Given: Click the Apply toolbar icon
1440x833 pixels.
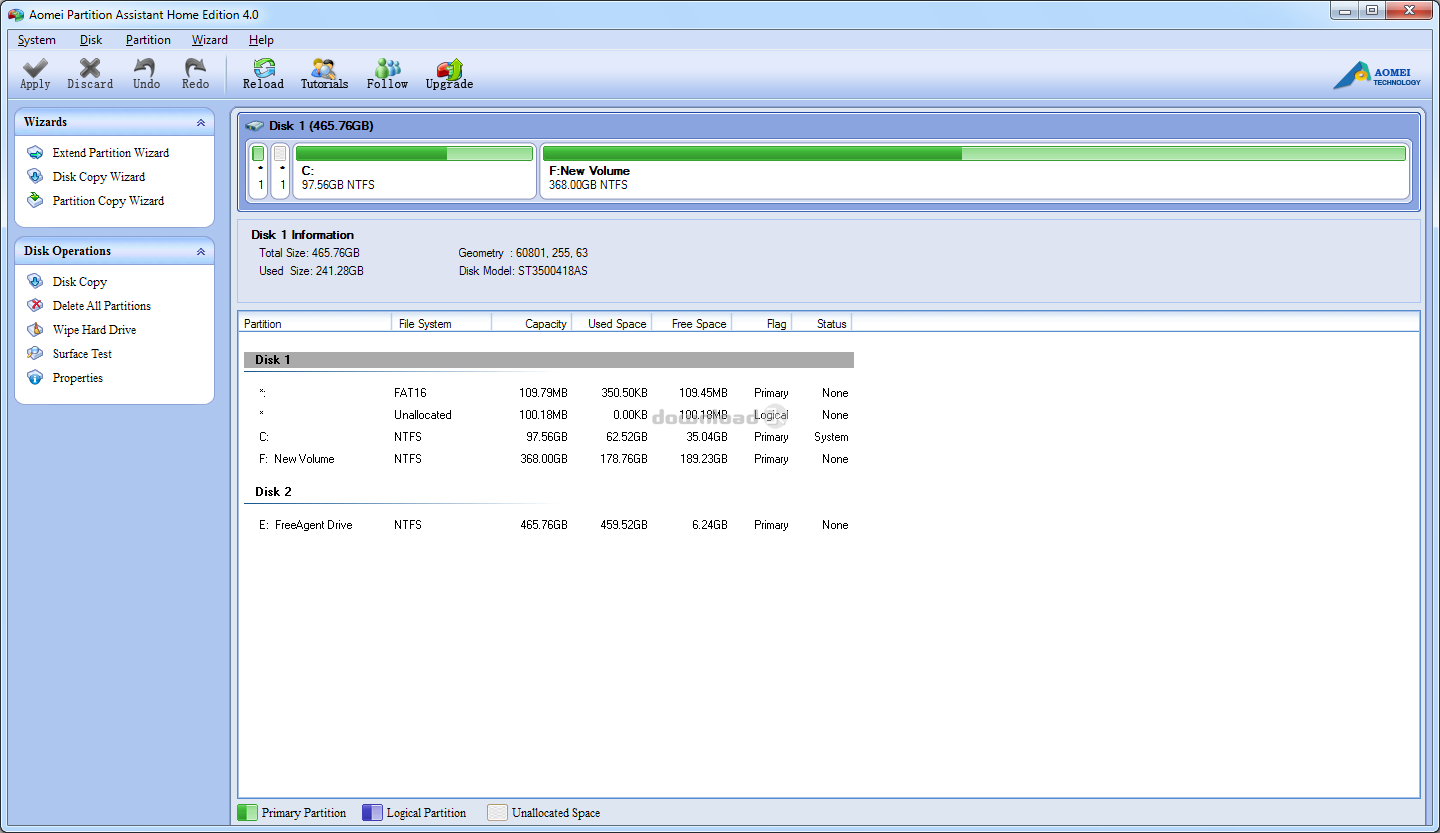Looking at the screenshot, I should (x=34, y=72).
